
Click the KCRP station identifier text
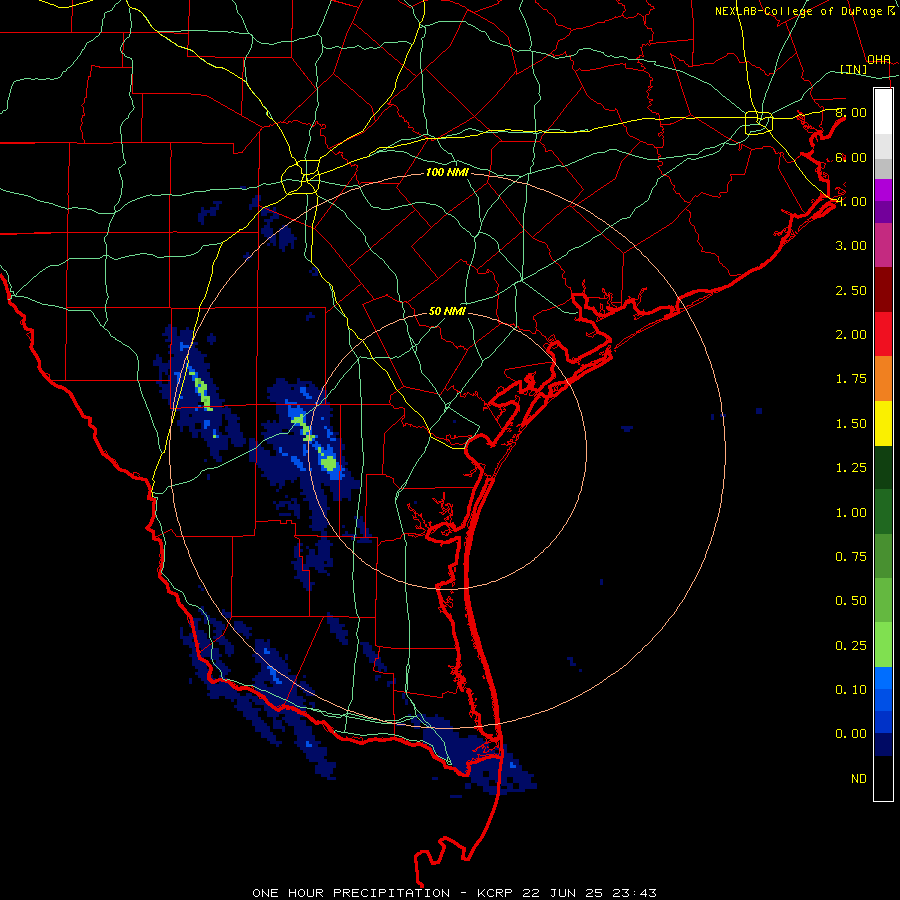494,893
